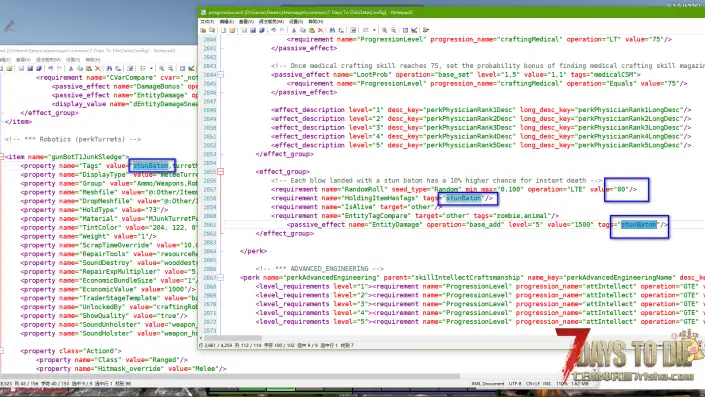Screen dimensions: 705x397
Task: Click code folding icon in front toolbar
Action: (366, 30)
